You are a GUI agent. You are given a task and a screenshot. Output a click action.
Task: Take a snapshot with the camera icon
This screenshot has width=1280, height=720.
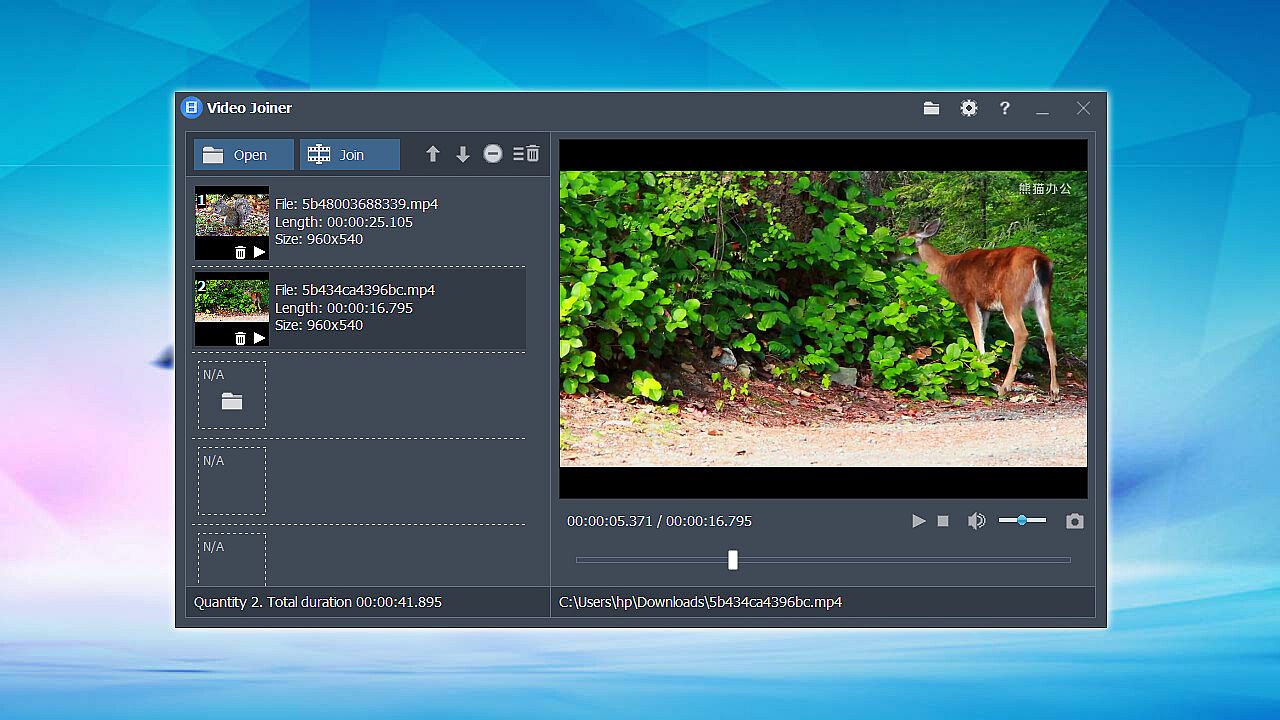1074,521
